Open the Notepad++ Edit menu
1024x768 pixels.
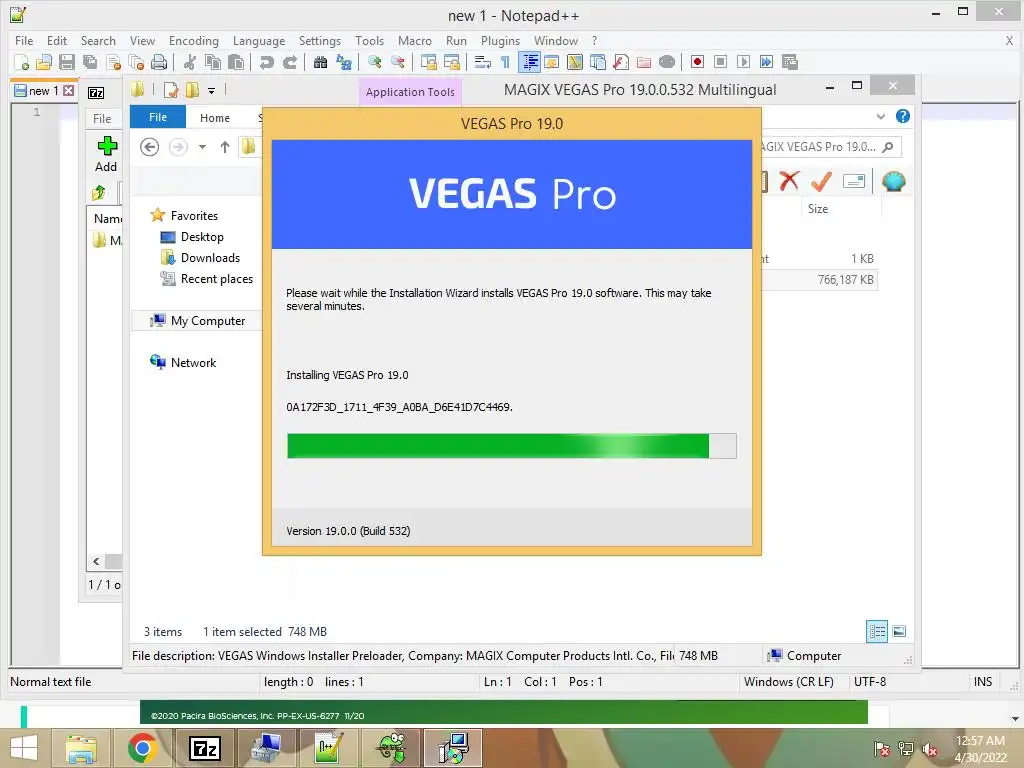pyautogui.click(x=57, y=40)
